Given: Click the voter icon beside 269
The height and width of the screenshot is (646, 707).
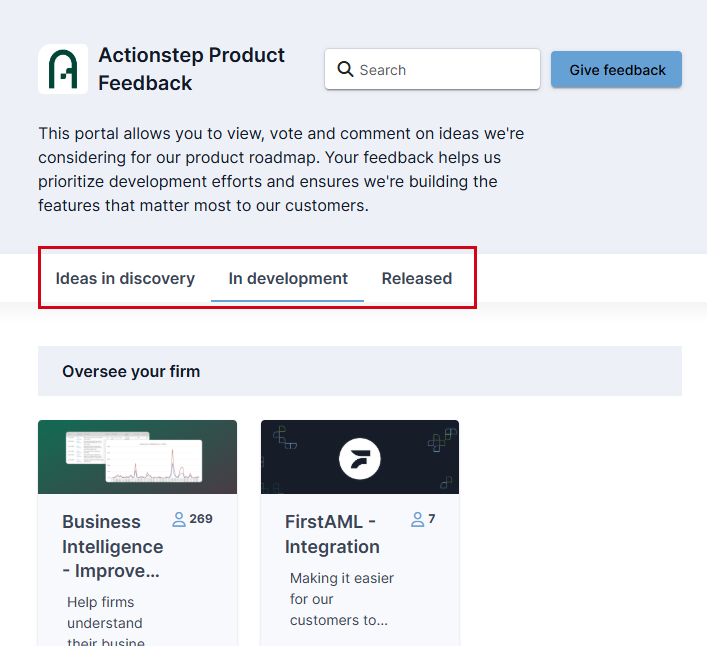Looking at the screenshot, I should [x=179, y=519].
